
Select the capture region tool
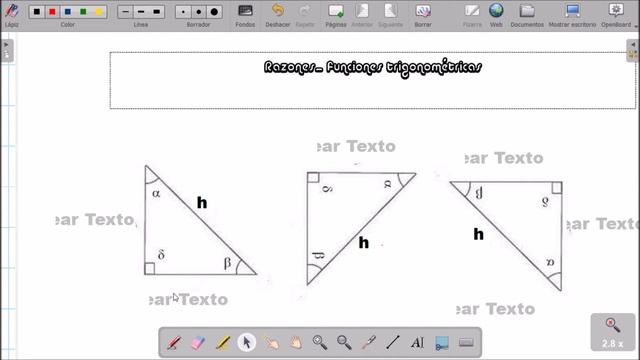pyautogui.click(x=442, y=342)
